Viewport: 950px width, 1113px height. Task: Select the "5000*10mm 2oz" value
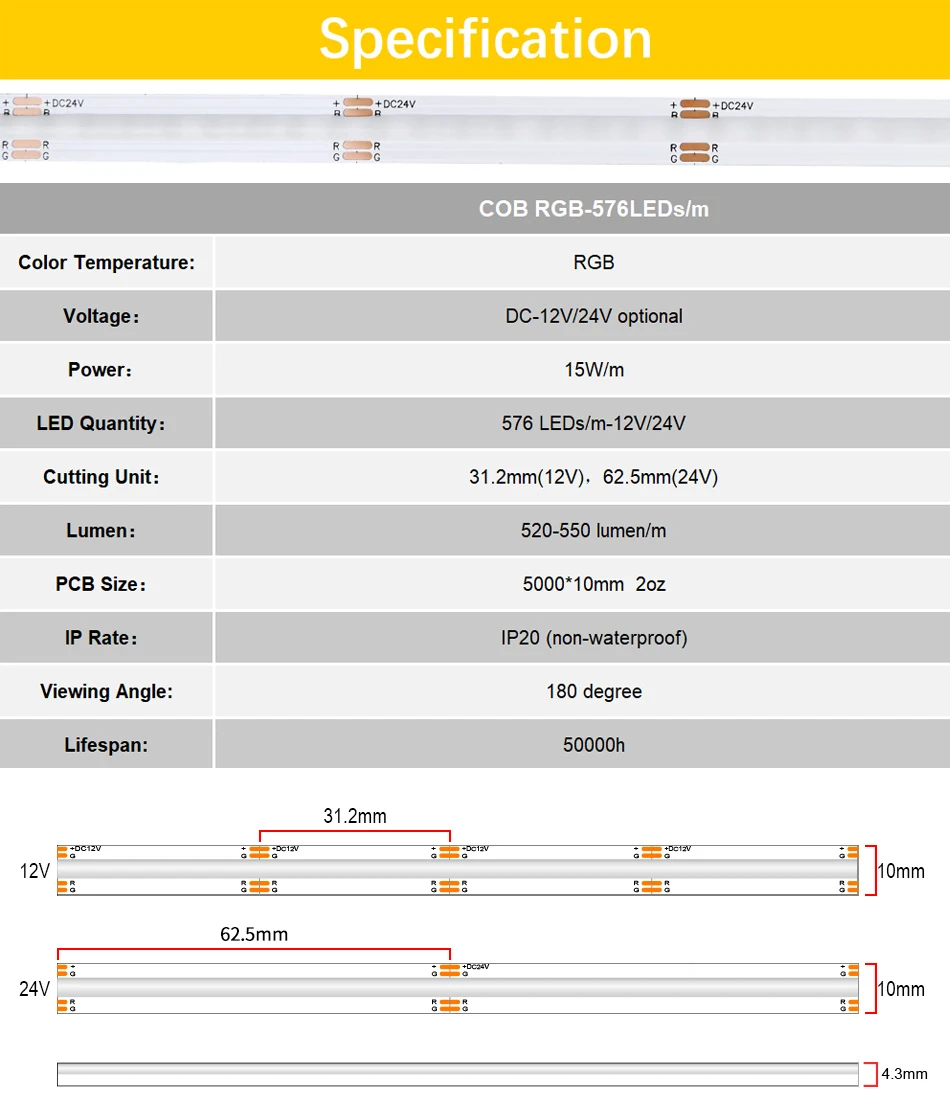tap(594, 584)
